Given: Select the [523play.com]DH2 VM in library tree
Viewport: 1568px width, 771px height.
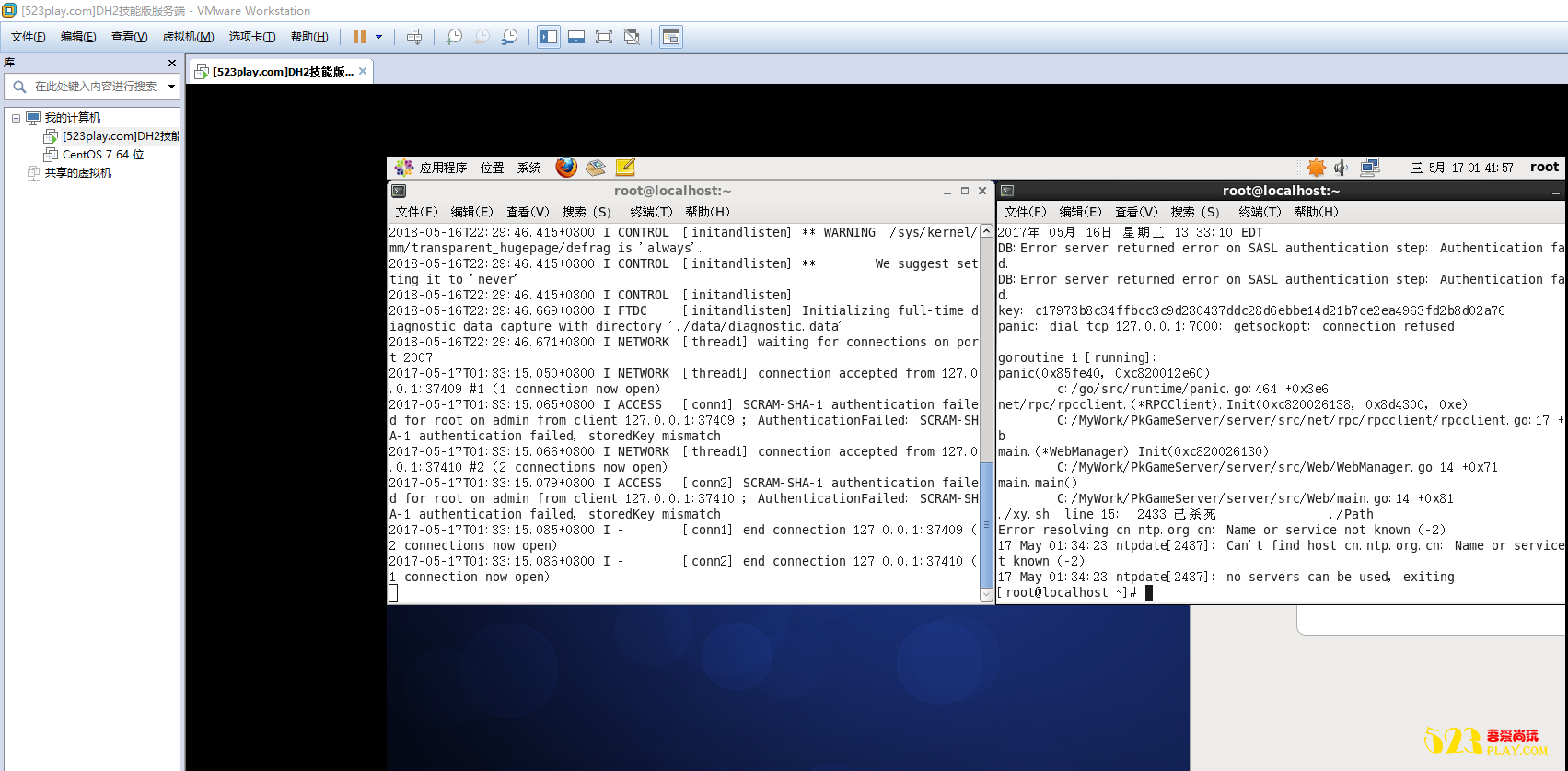Looking at the screenshot, I should (x=121, y=136).
